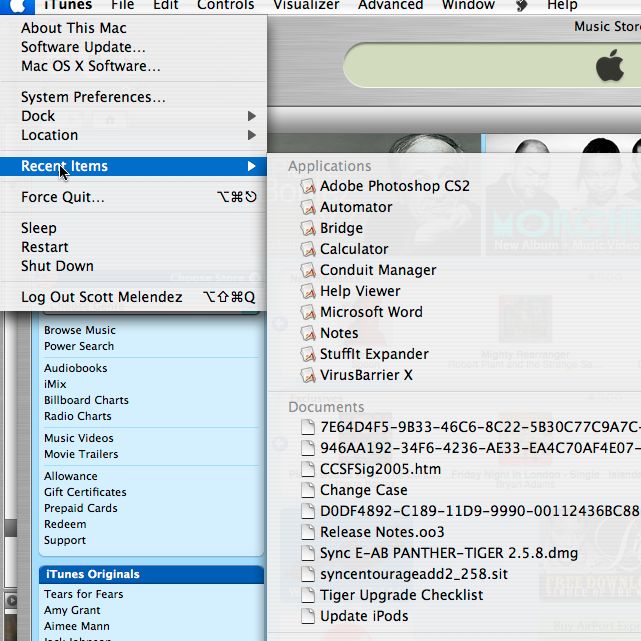Go to Audiobooks in the store
The height and width of the screenshot is (641, 641).
click(x=76, y=368)
